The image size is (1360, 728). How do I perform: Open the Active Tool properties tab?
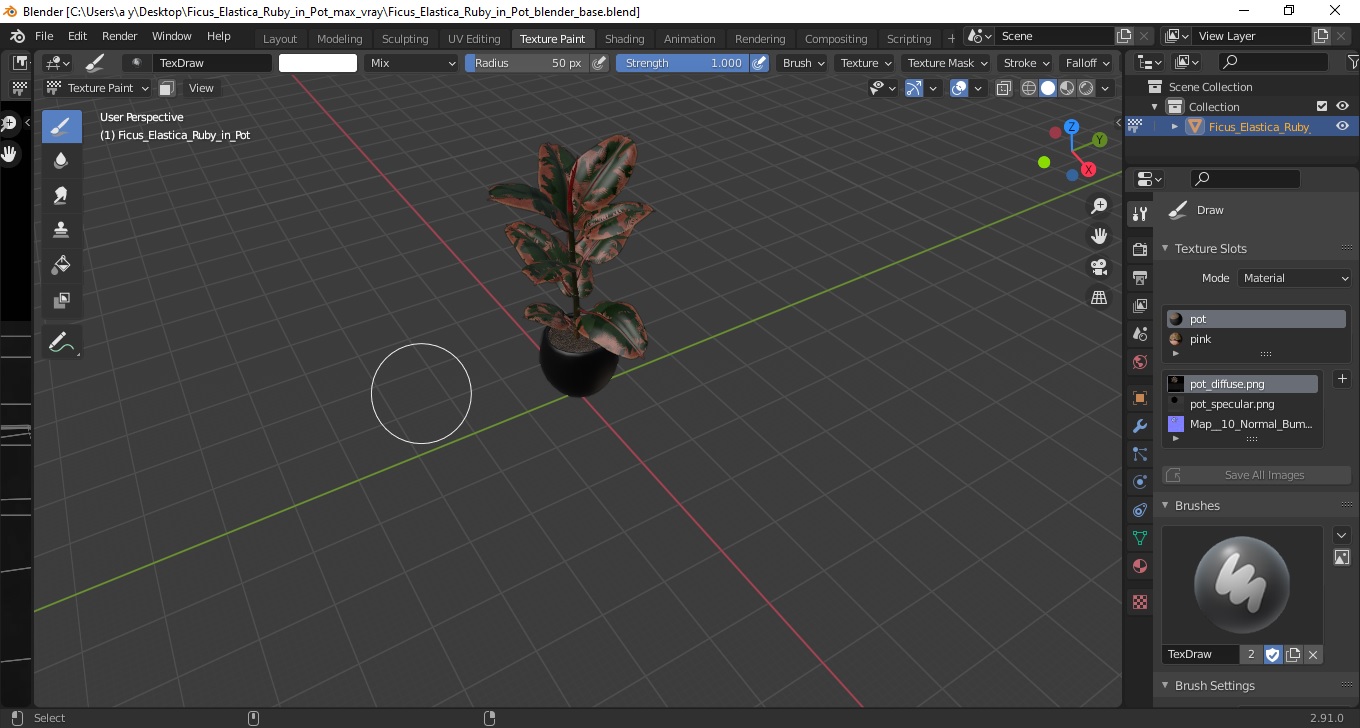tap(1139, 214)
